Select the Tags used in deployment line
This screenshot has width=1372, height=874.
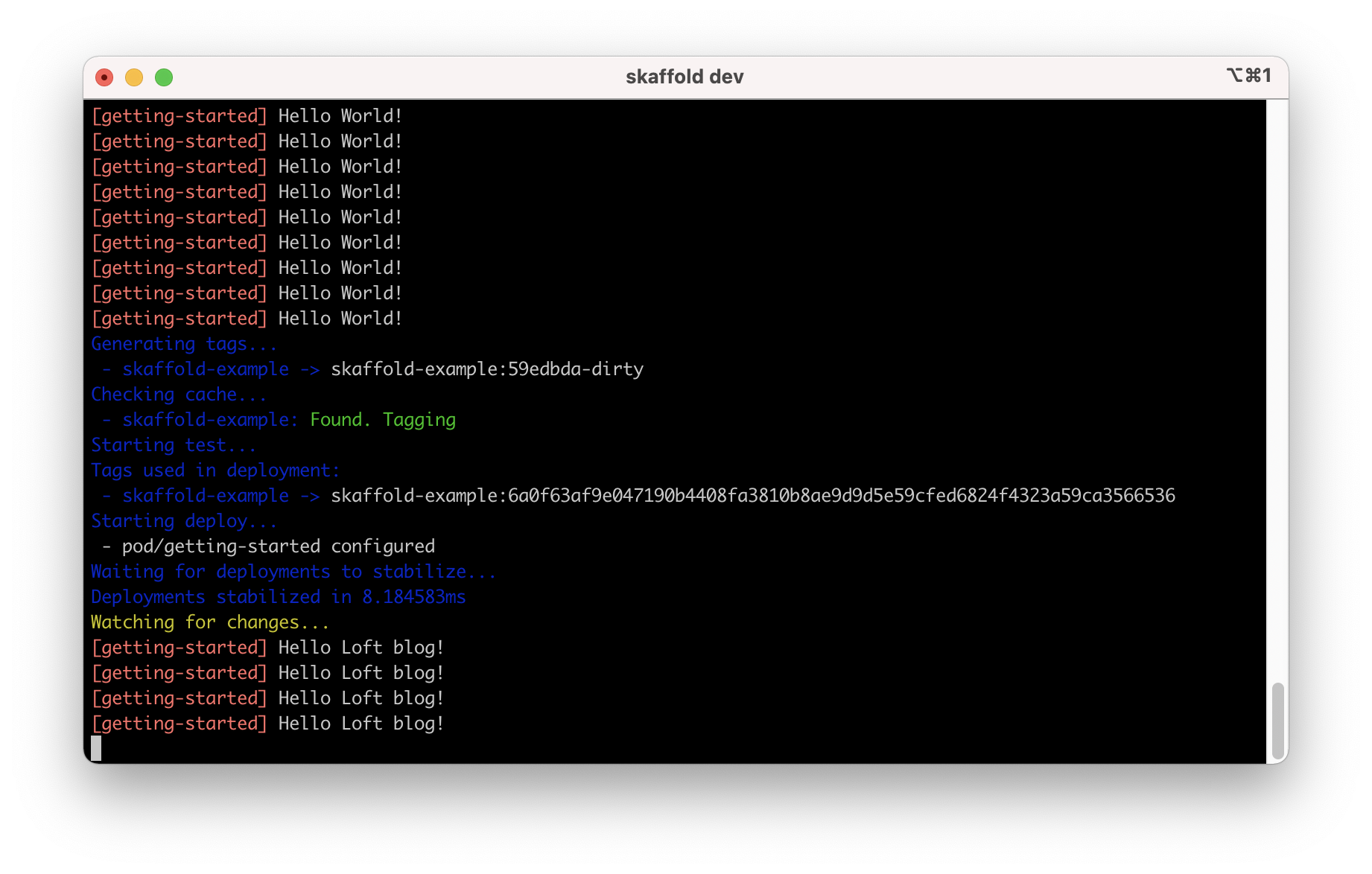tap(215, 470)
